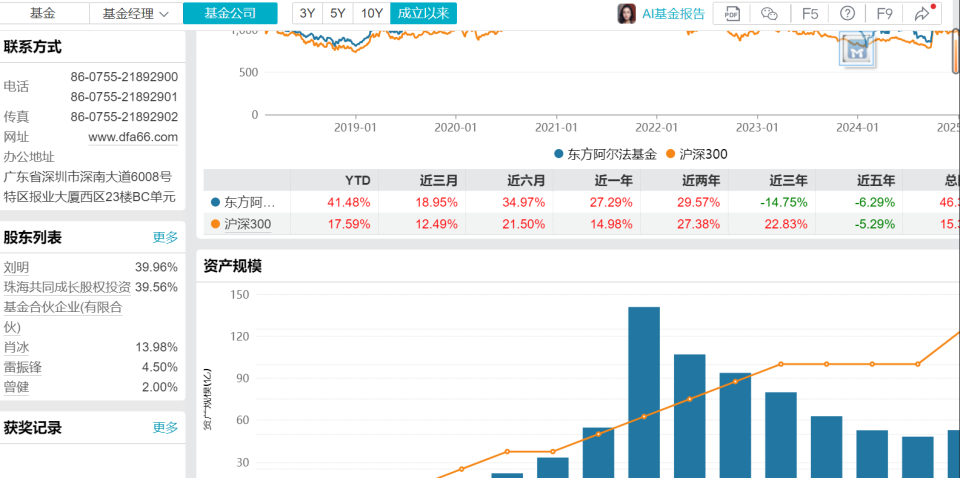Image resolution: width=960 pixels, height=478 pixels.
Task: Click the 39.96% share value
Action: (x=157, y=267)
